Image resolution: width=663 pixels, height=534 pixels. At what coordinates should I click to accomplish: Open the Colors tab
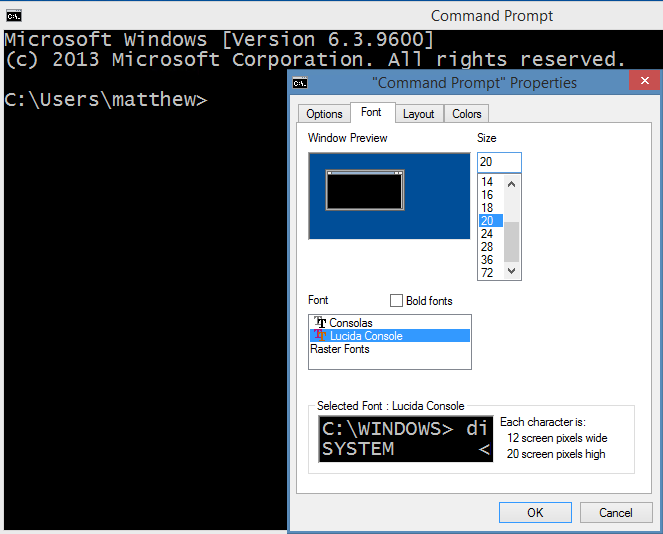[467, 114]
